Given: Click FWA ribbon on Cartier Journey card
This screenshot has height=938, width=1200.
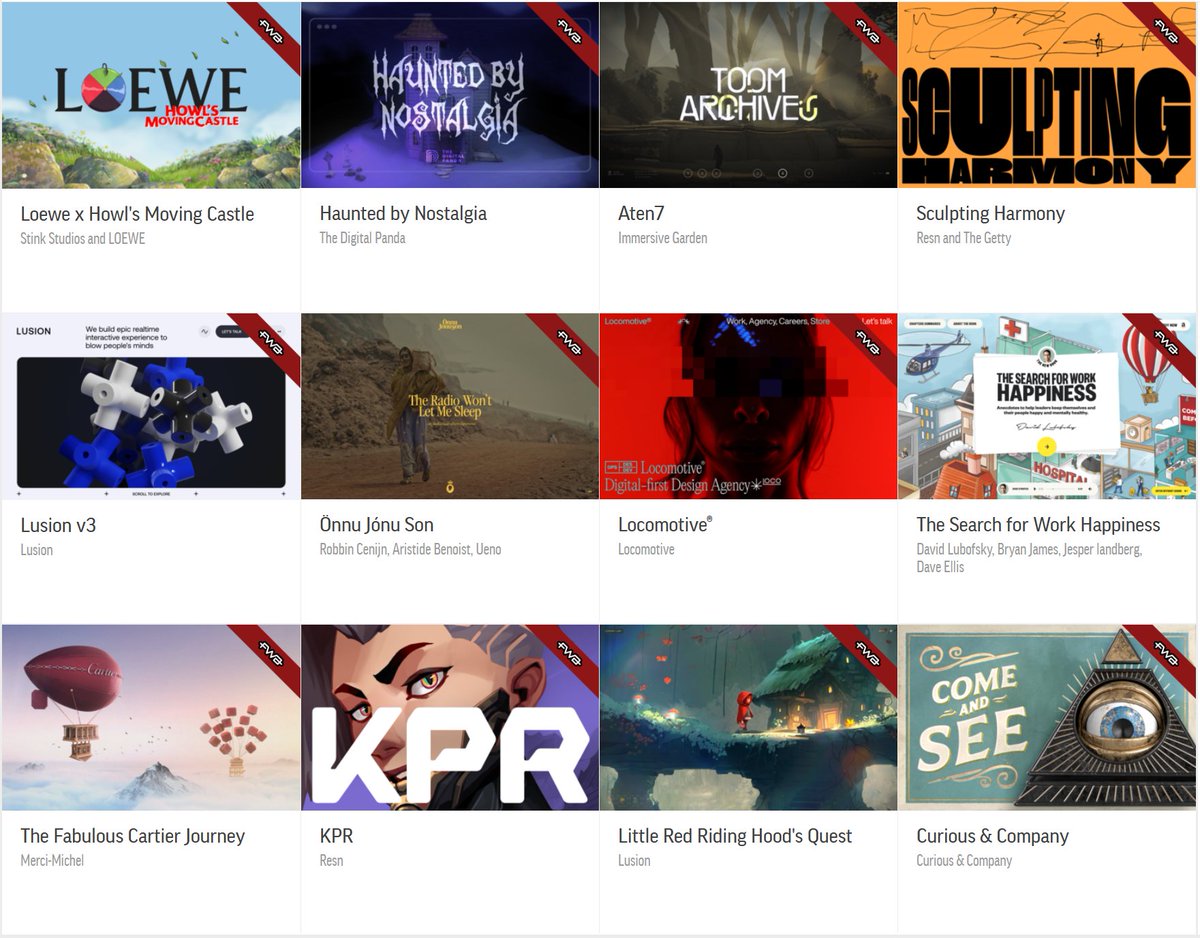Looking at the screenshot, I should (x=270, y=654).
